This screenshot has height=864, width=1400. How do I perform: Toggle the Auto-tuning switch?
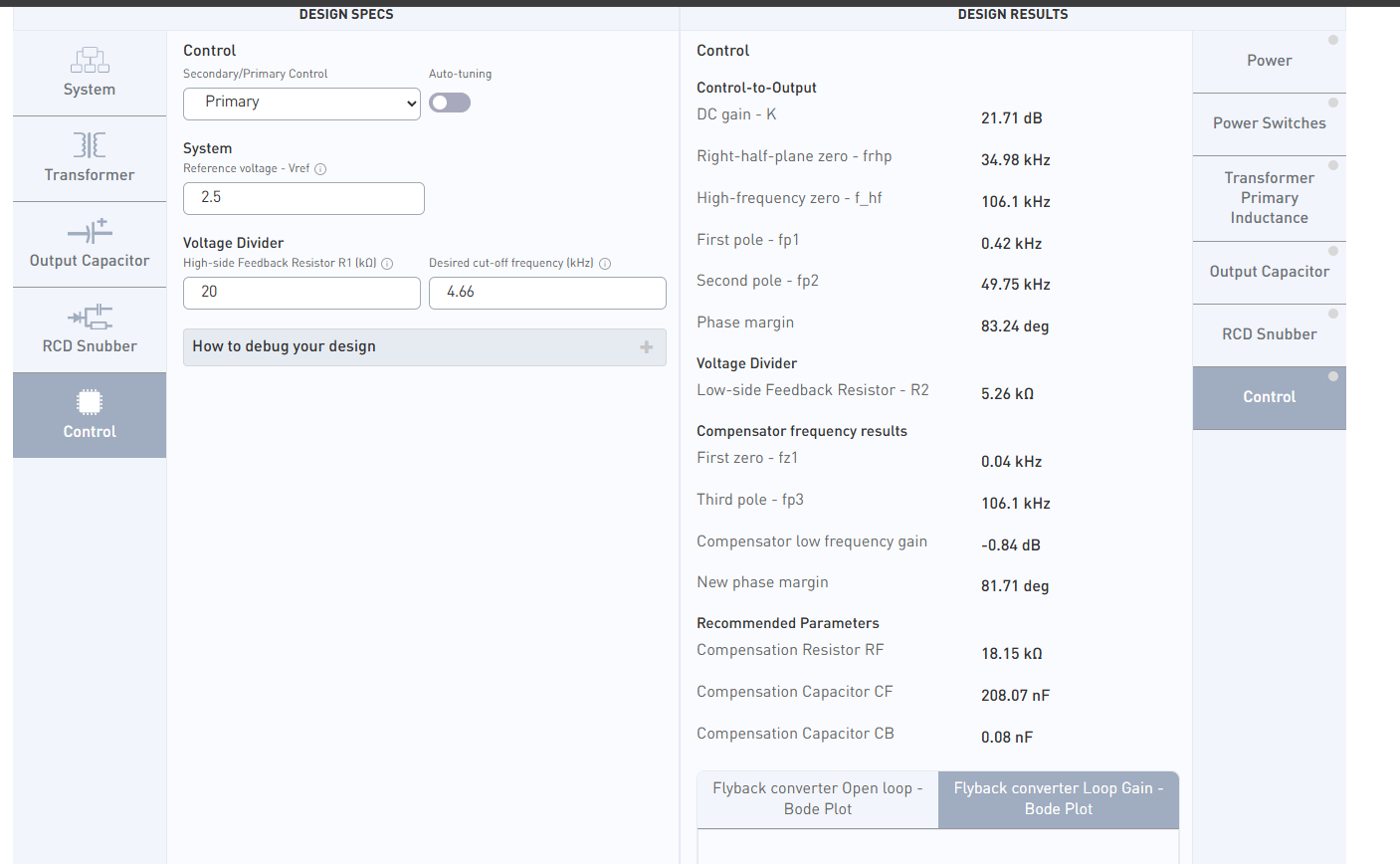450,103
